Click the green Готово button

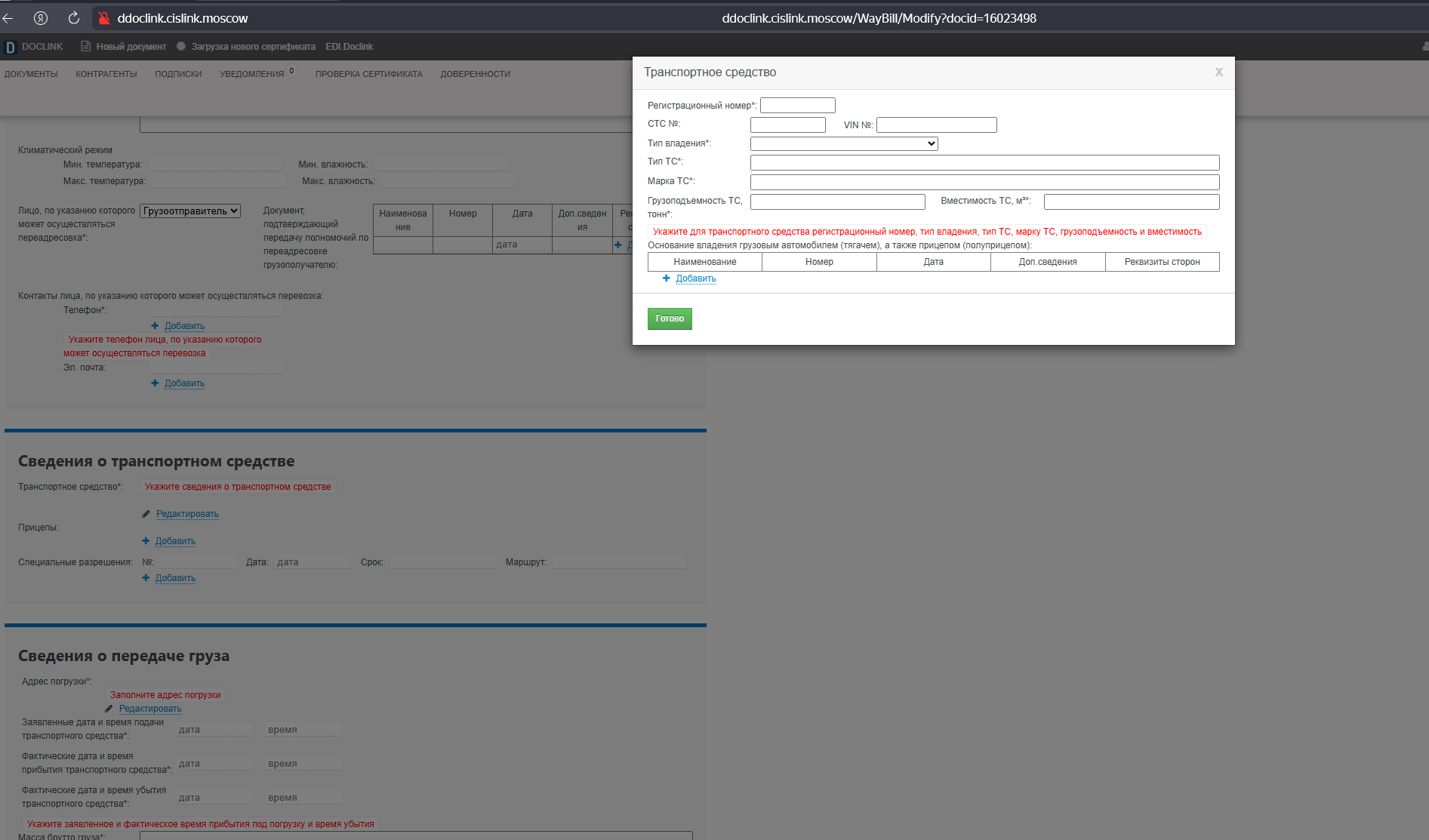670,318
